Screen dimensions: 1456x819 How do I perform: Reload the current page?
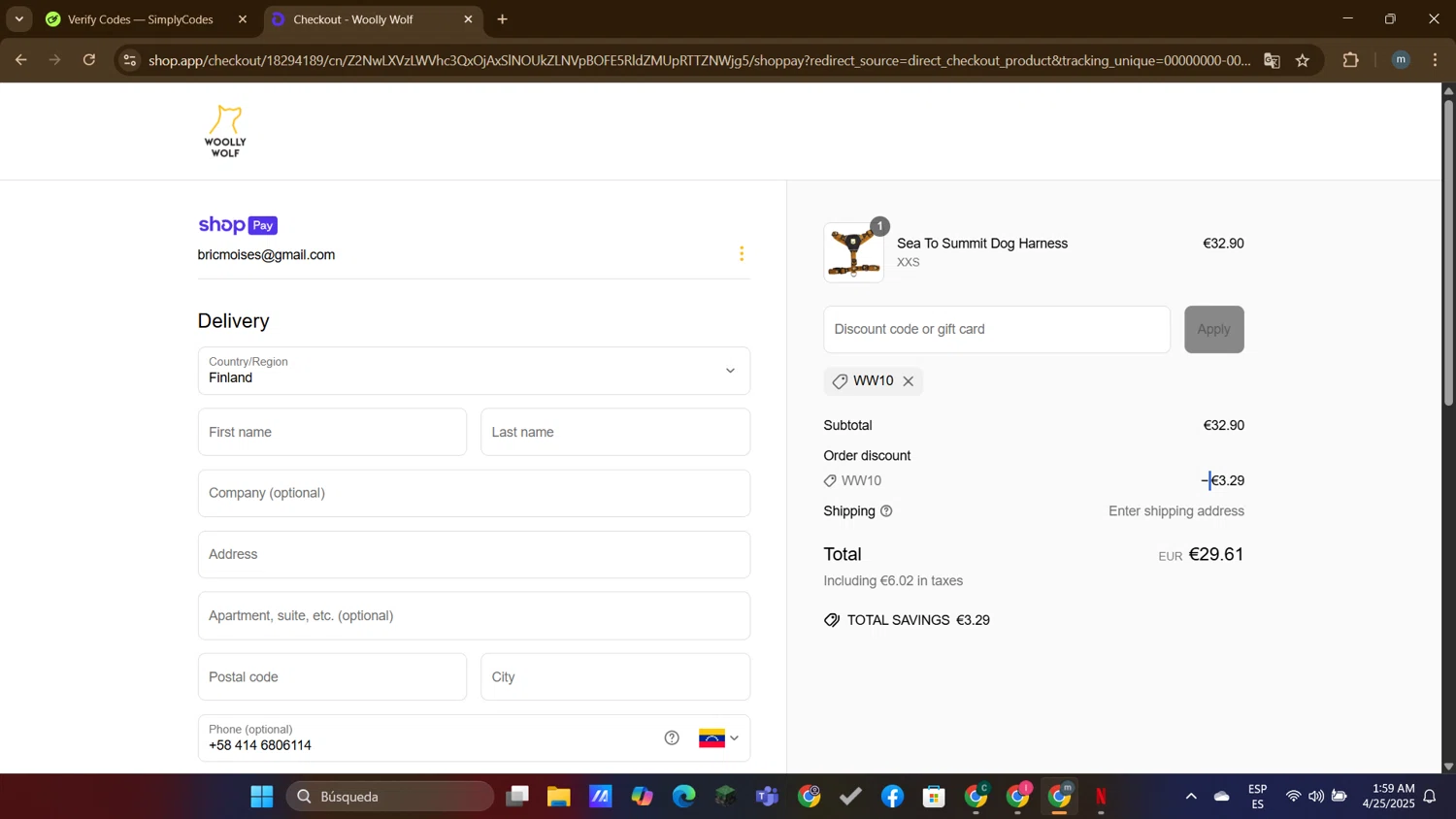click(x=89, y=60)
